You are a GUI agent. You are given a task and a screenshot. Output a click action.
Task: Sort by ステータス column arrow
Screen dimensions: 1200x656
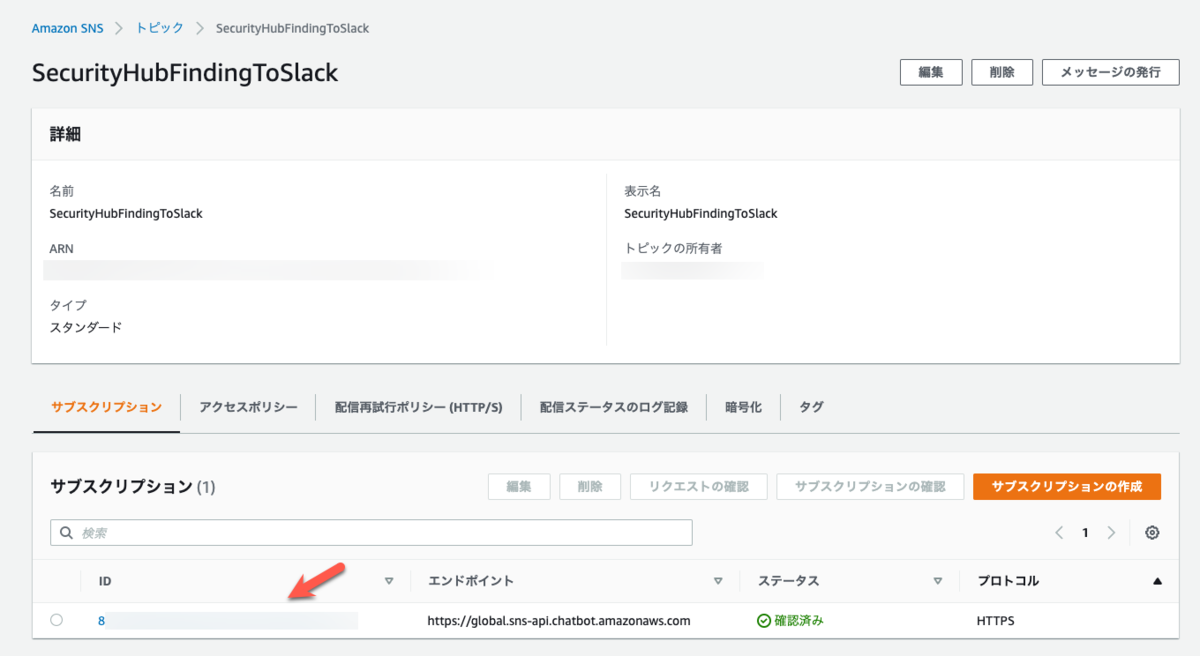(938, 581)
